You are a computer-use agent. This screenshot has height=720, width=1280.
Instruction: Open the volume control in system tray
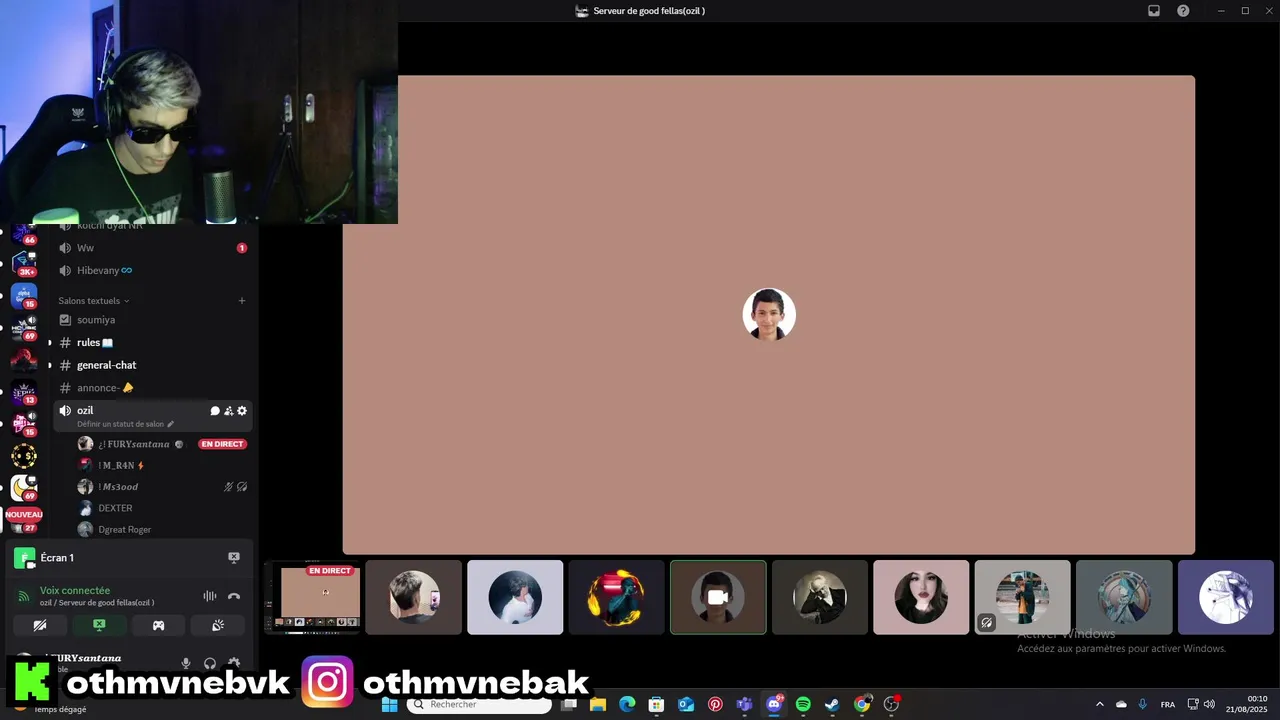coord(1209,704)
